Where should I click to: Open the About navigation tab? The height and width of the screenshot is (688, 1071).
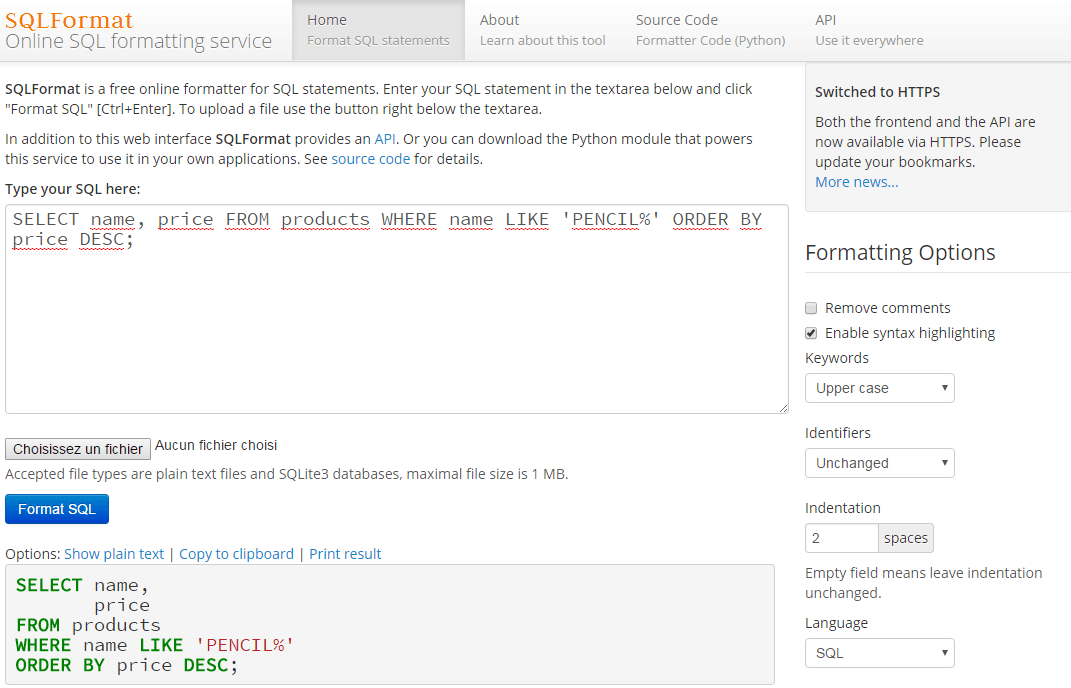click(542, 30)
